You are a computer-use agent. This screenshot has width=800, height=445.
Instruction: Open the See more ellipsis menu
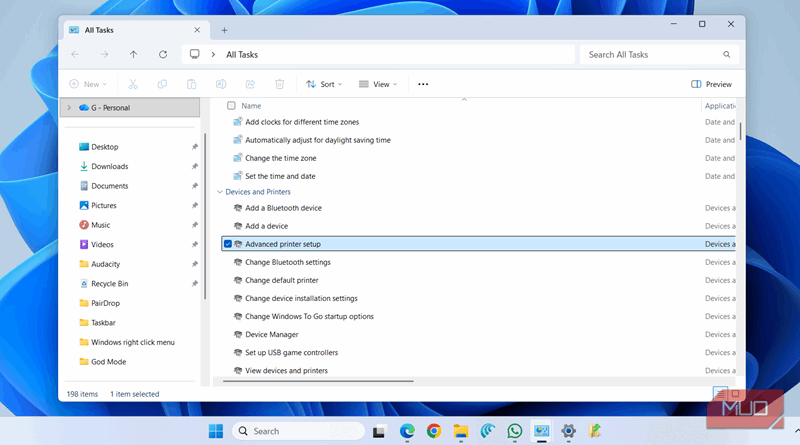coord(423,85)
